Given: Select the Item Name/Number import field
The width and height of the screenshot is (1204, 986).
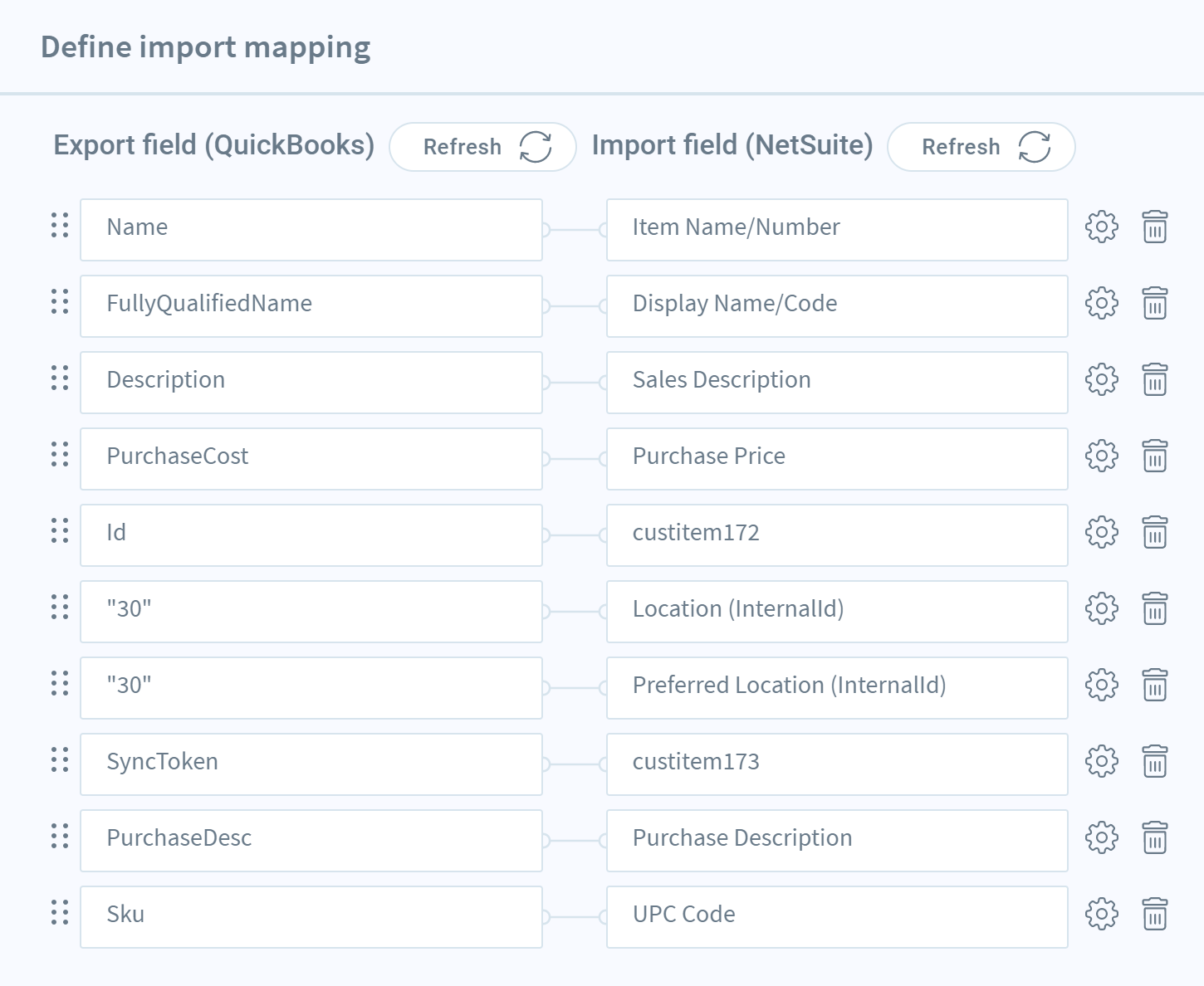Looking at the screenshot, I should click(837, 230).
